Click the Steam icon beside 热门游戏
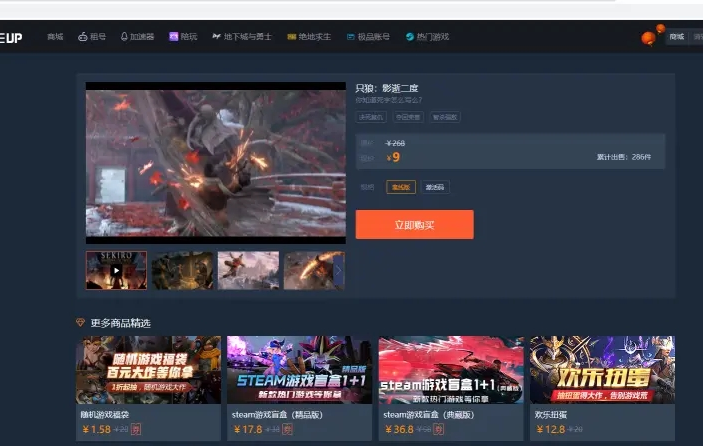 (x=410, y=37)
